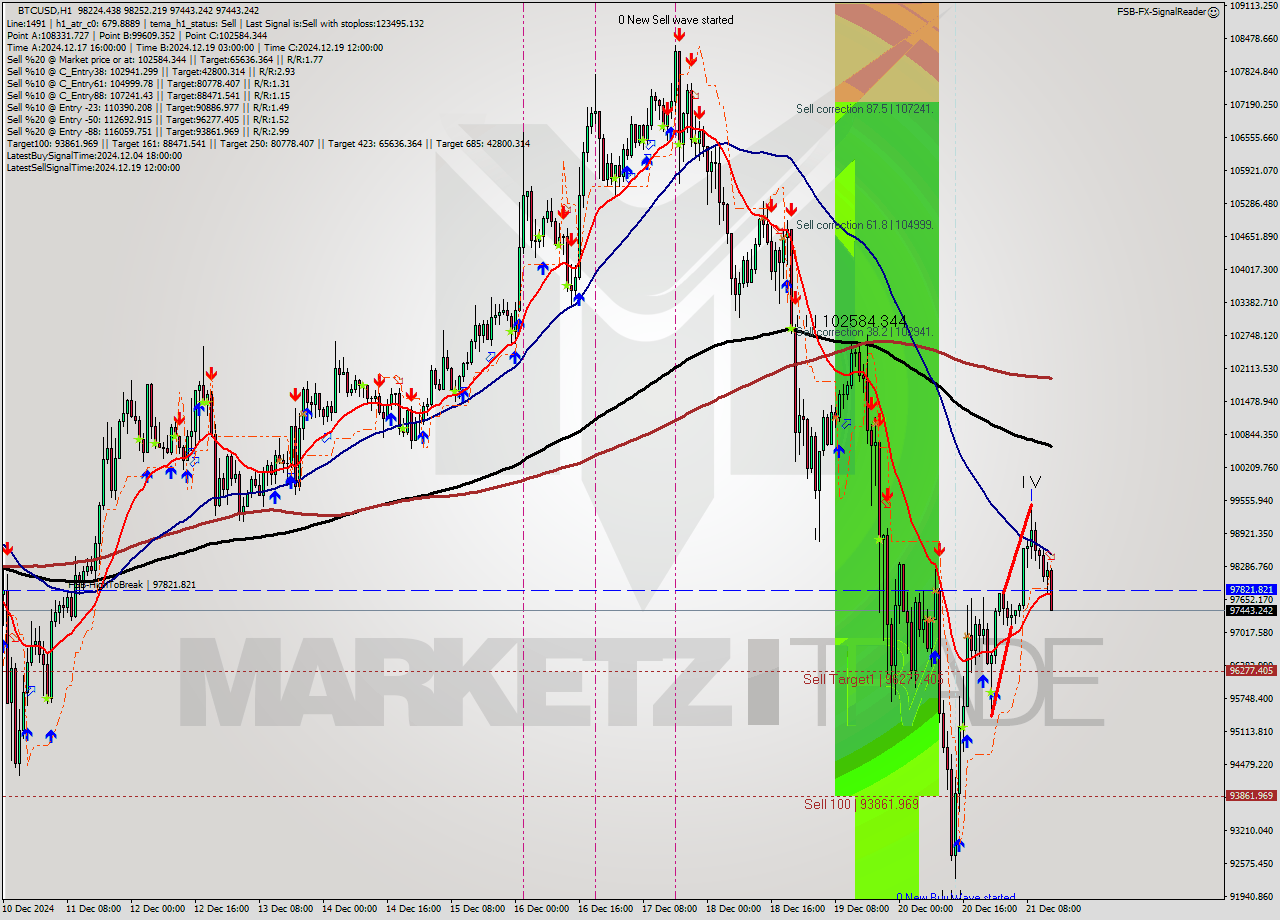Click the LatestBuySignalTime:2024.12.04 line
Screen dimensions: 1280x920
93,156
